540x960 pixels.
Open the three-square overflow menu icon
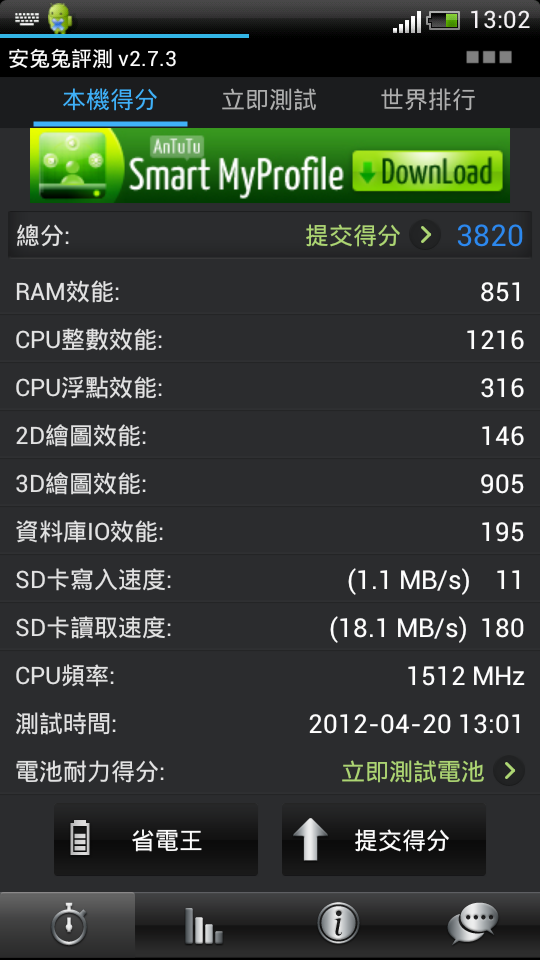click(x=489, y=58)
